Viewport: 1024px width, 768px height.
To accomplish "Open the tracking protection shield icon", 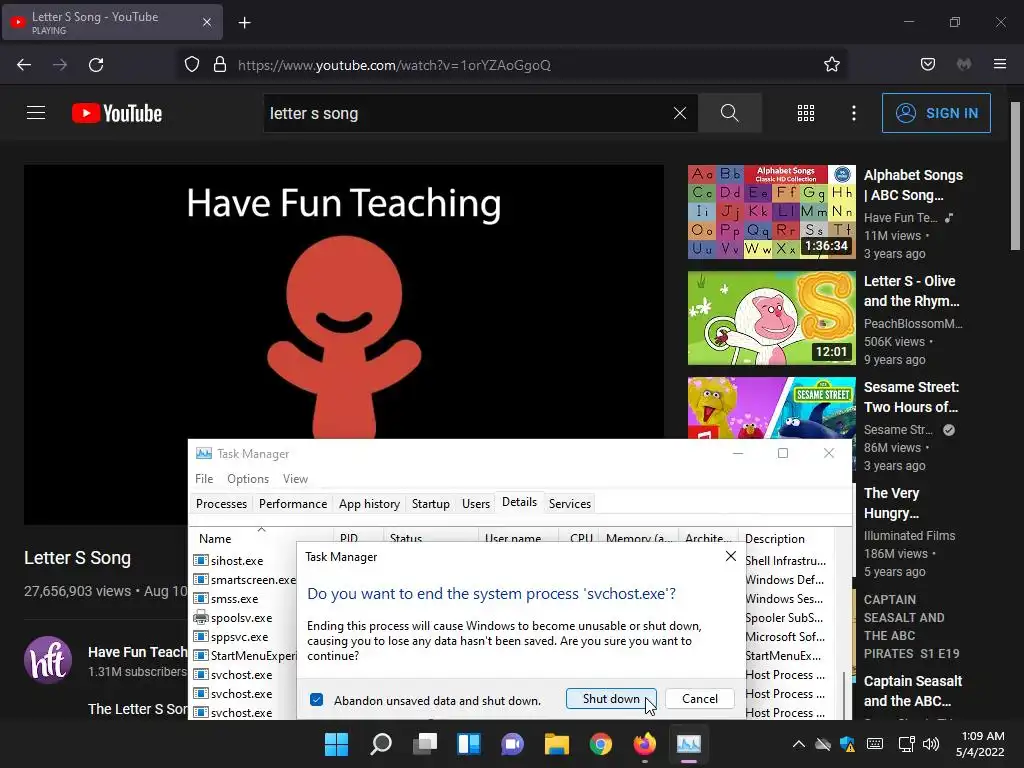I will (191, 65).
